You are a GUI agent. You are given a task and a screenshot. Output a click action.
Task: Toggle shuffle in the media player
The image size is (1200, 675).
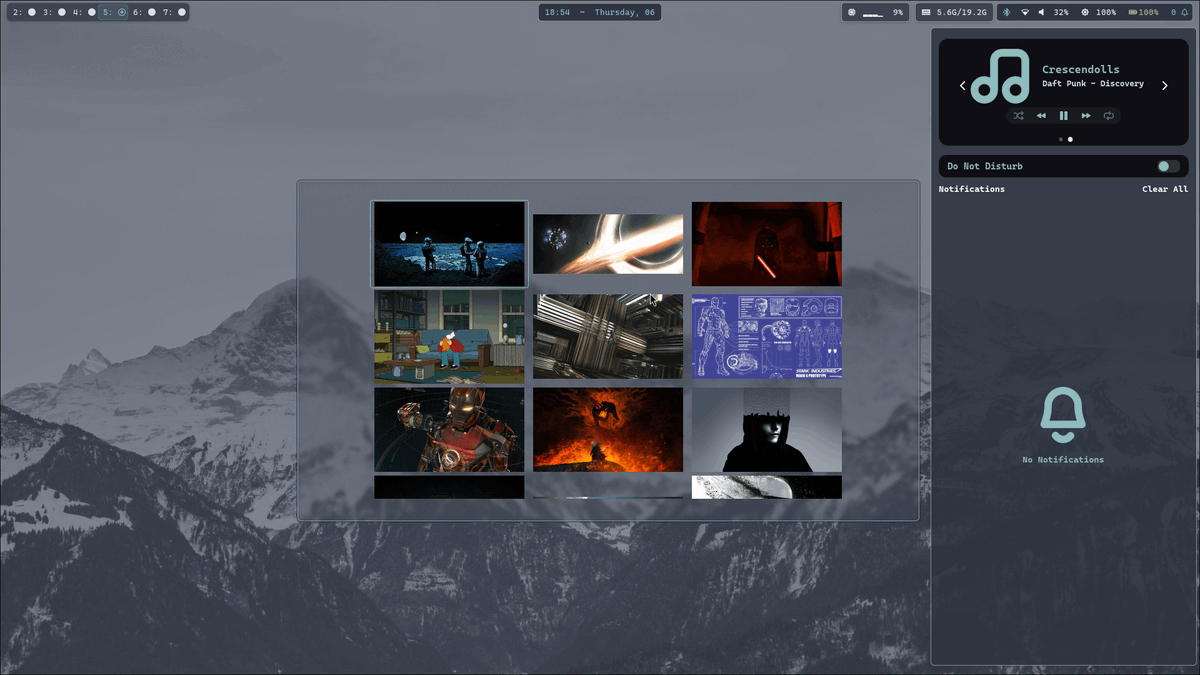click(x=1018, y=116)
